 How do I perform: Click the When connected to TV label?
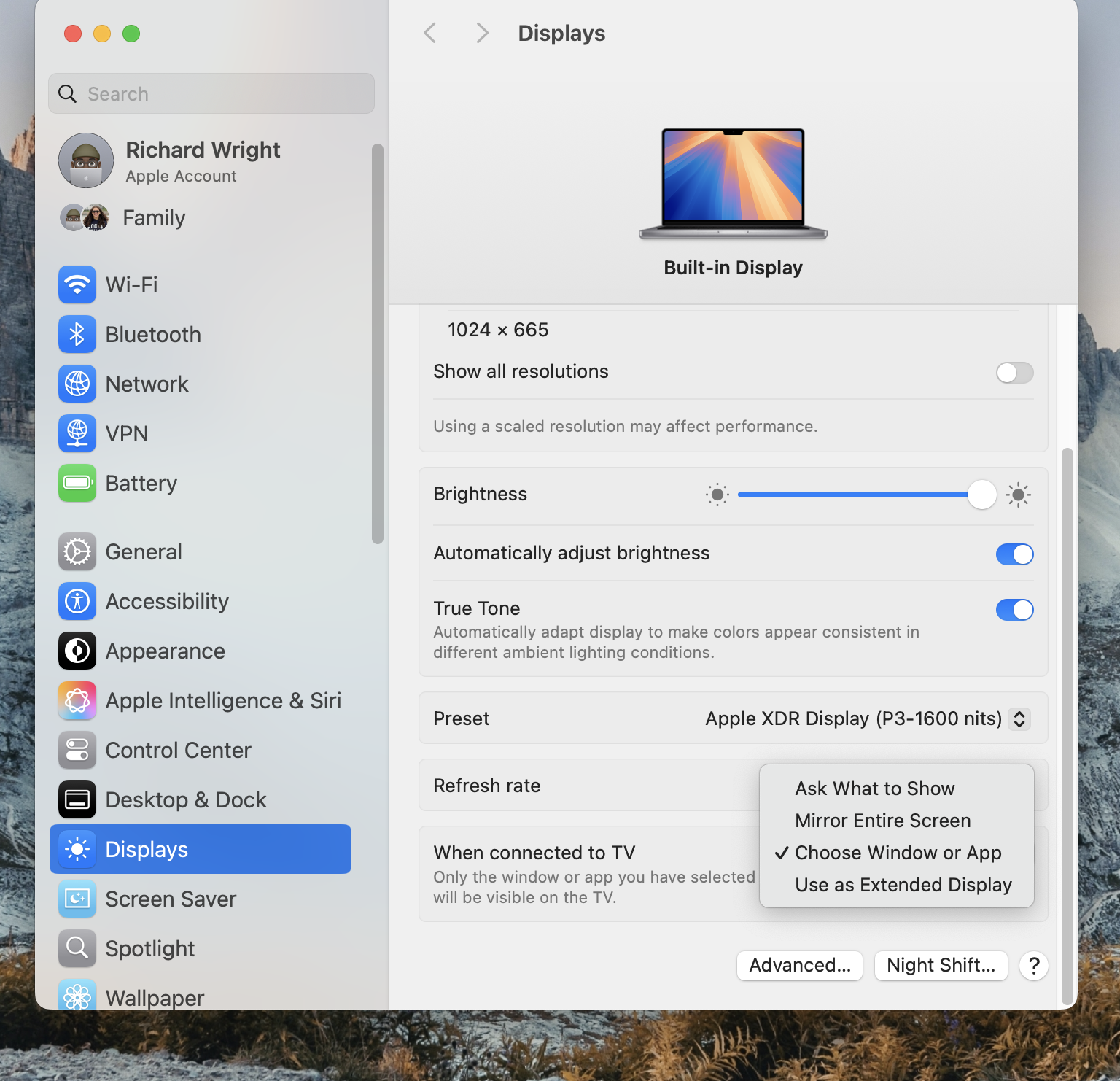(534, 853)
